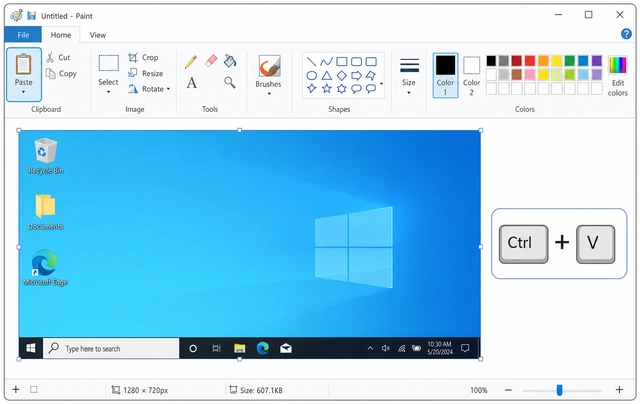Viewport: 640px width, 404px height.
Task: Choose the green palette swatch
Action: (569, 61)
